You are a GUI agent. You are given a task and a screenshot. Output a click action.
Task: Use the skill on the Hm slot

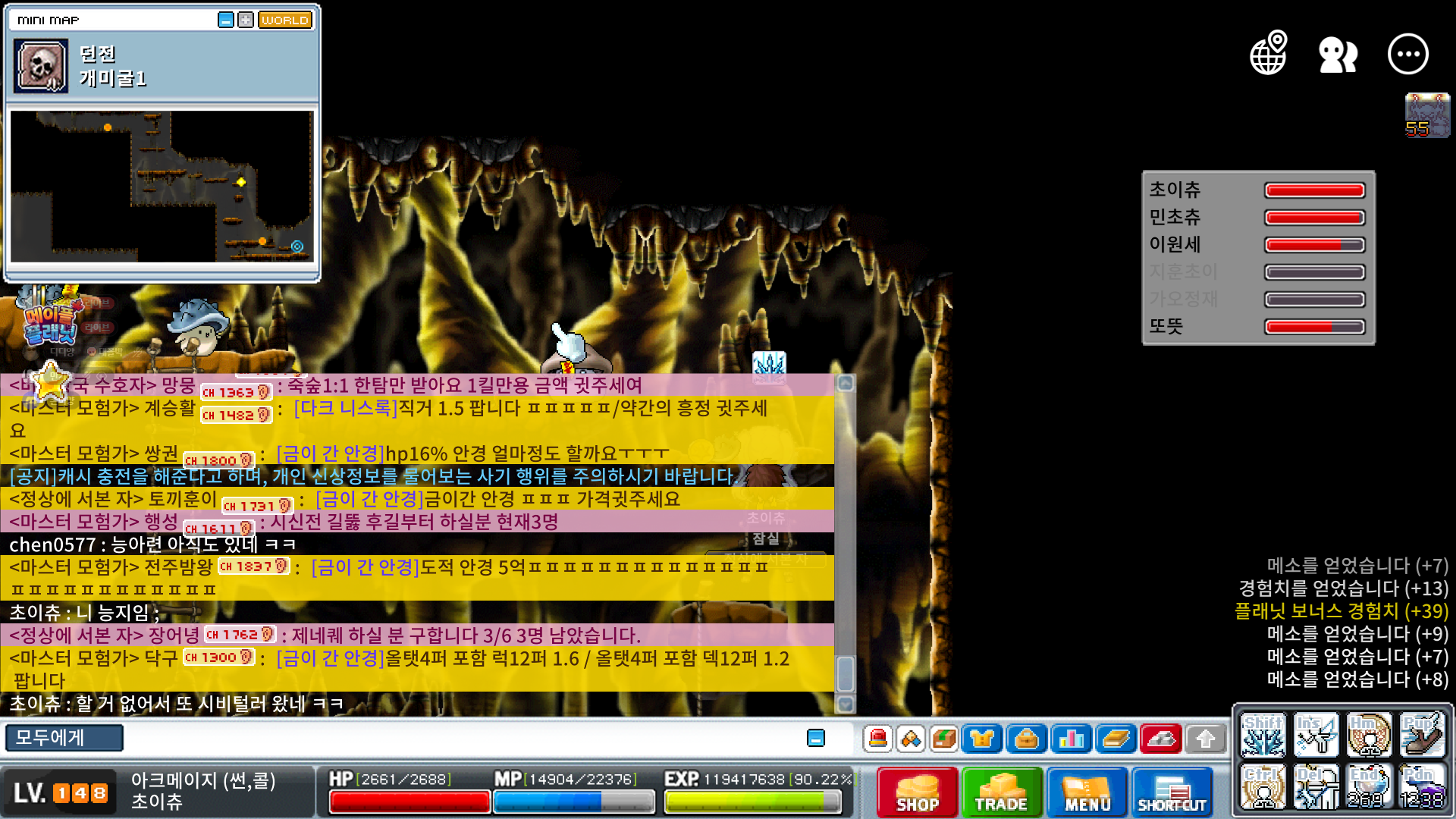pyautogui.click(x=1370, y=735)
